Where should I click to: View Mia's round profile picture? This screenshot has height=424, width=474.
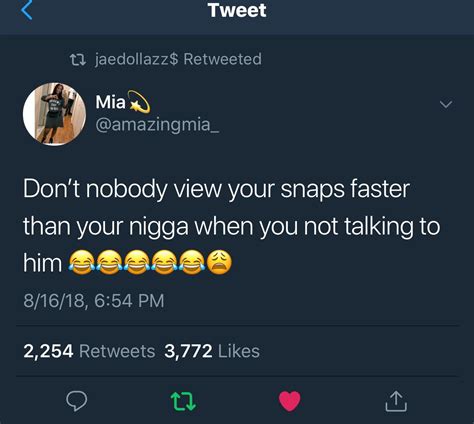tap(54, 114)
